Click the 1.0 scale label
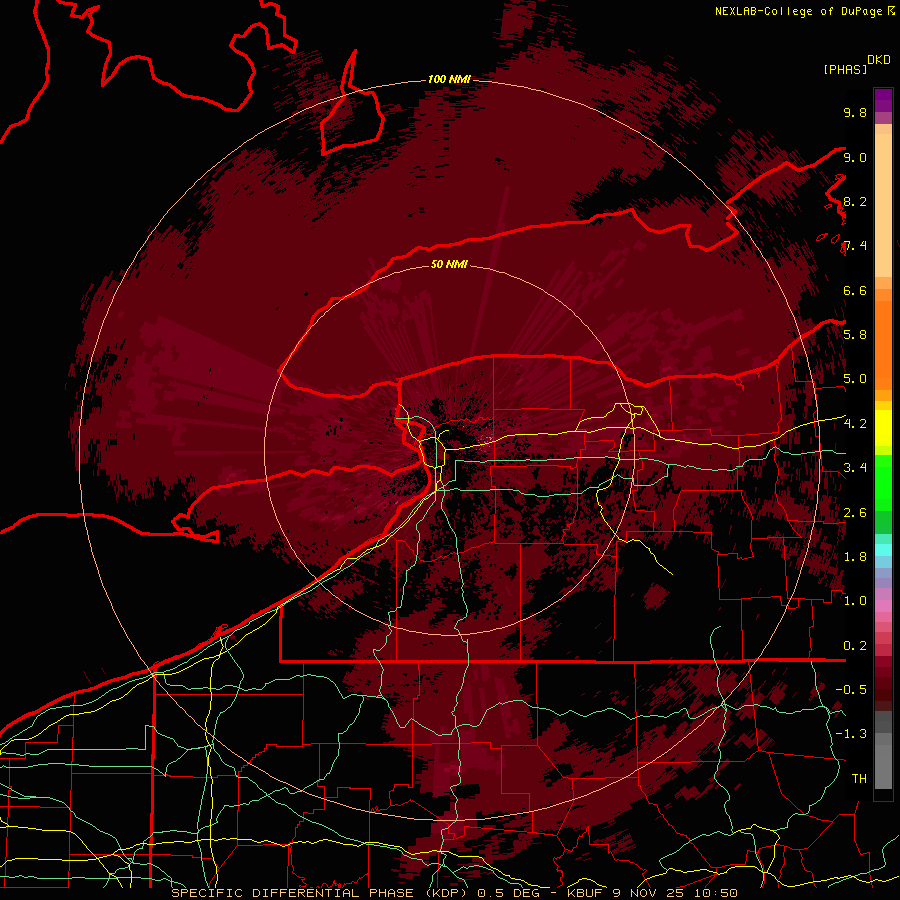This screenshot has width=900, height=900. tap(855, 600)
